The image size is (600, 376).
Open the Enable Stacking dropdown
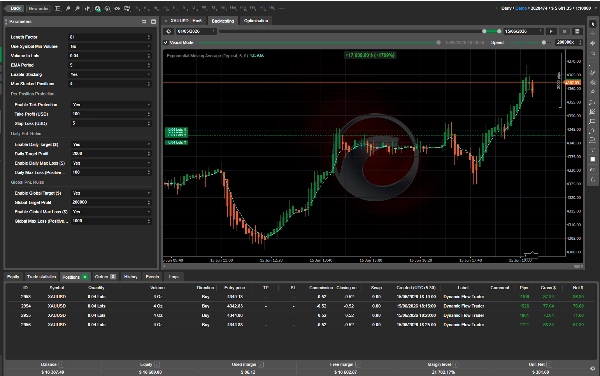[110, 74]
